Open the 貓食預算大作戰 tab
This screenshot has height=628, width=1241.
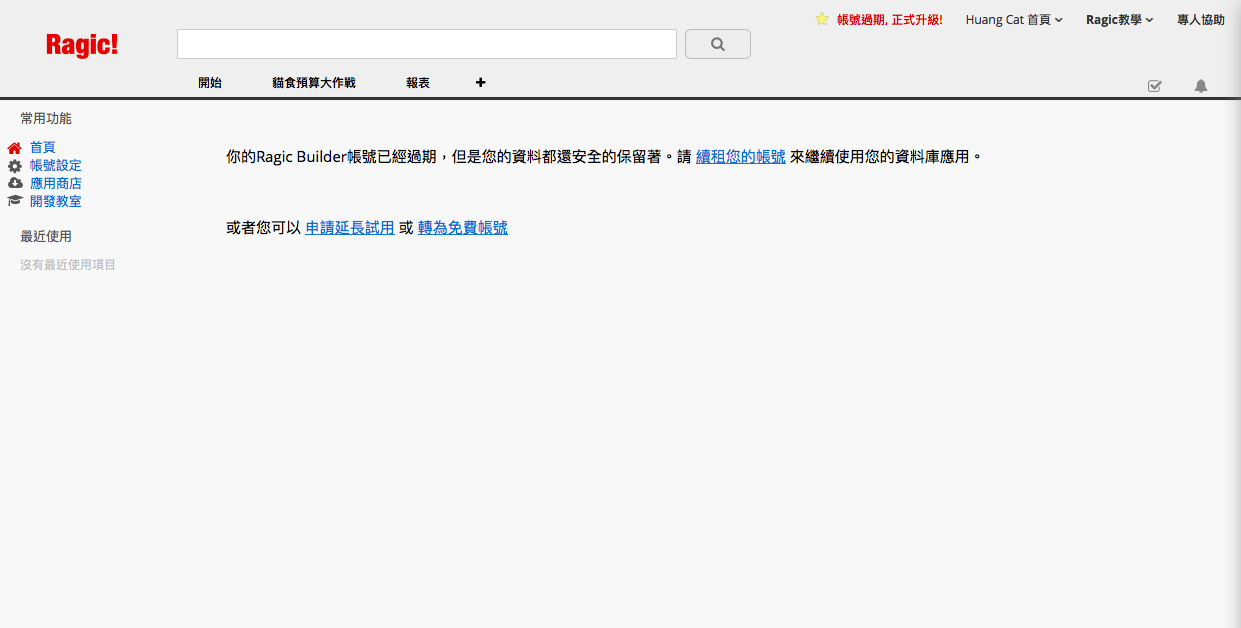314,83
